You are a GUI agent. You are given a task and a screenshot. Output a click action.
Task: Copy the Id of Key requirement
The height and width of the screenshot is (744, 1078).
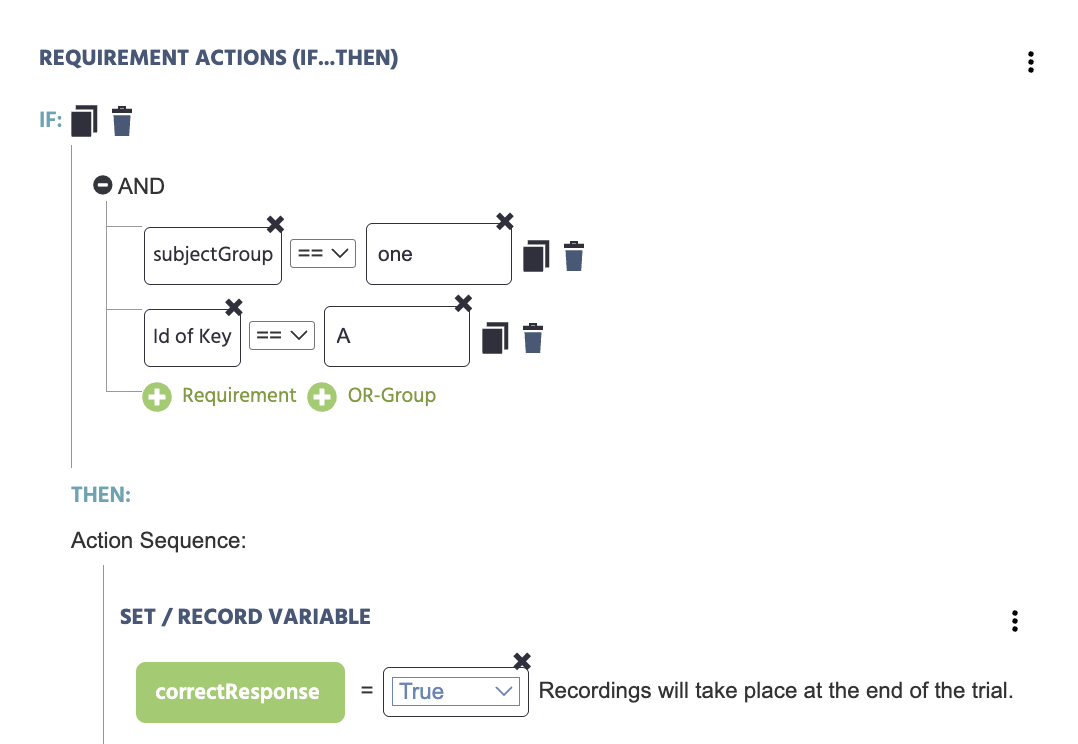495,337
